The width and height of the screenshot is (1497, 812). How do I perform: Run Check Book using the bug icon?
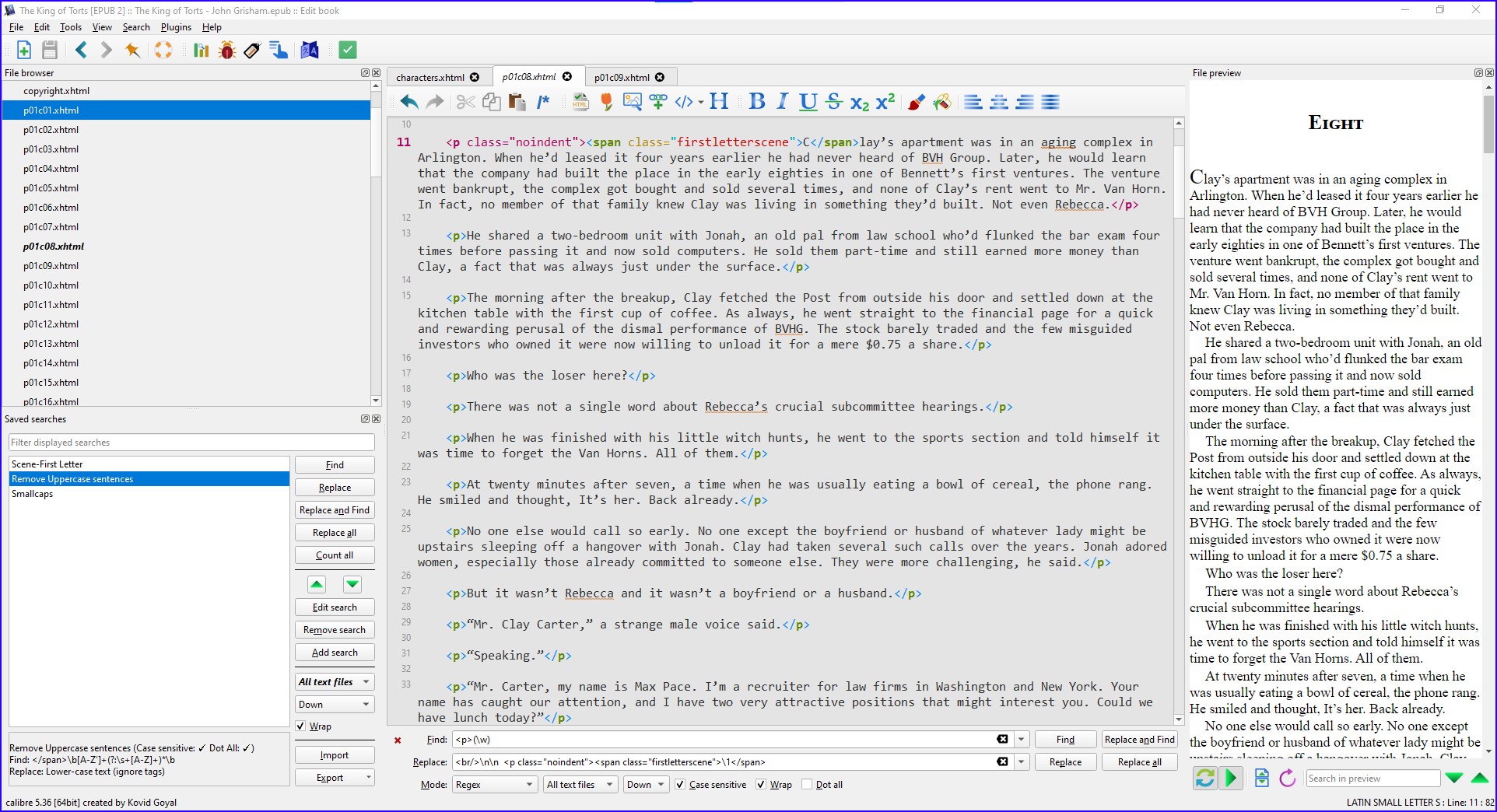click(227, 50)
